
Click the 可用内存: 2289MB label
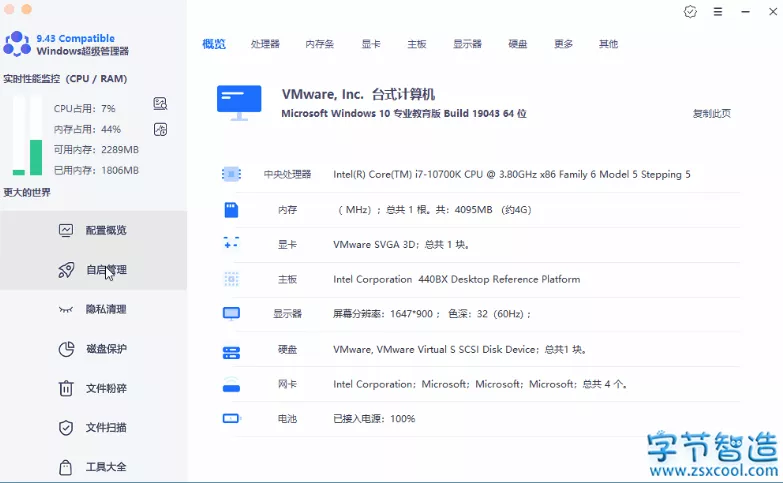(x=96, y=150)
